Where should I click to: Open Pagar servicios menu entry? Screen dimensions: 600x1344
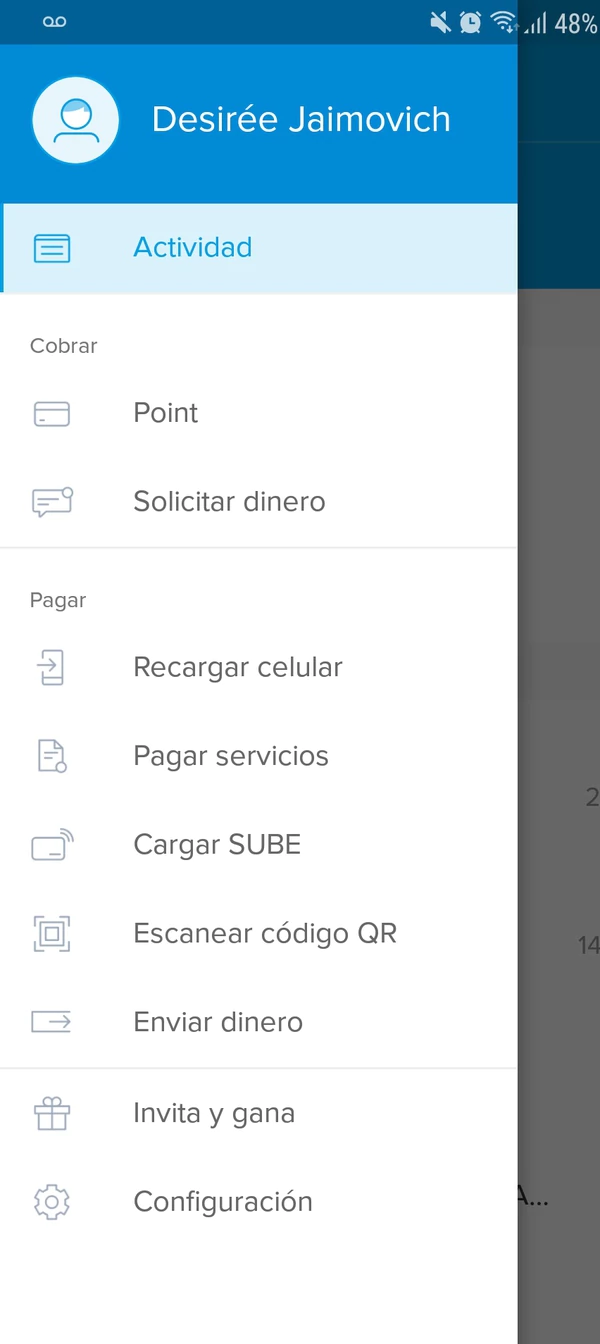pyautogui.click(x=231, y=756)
